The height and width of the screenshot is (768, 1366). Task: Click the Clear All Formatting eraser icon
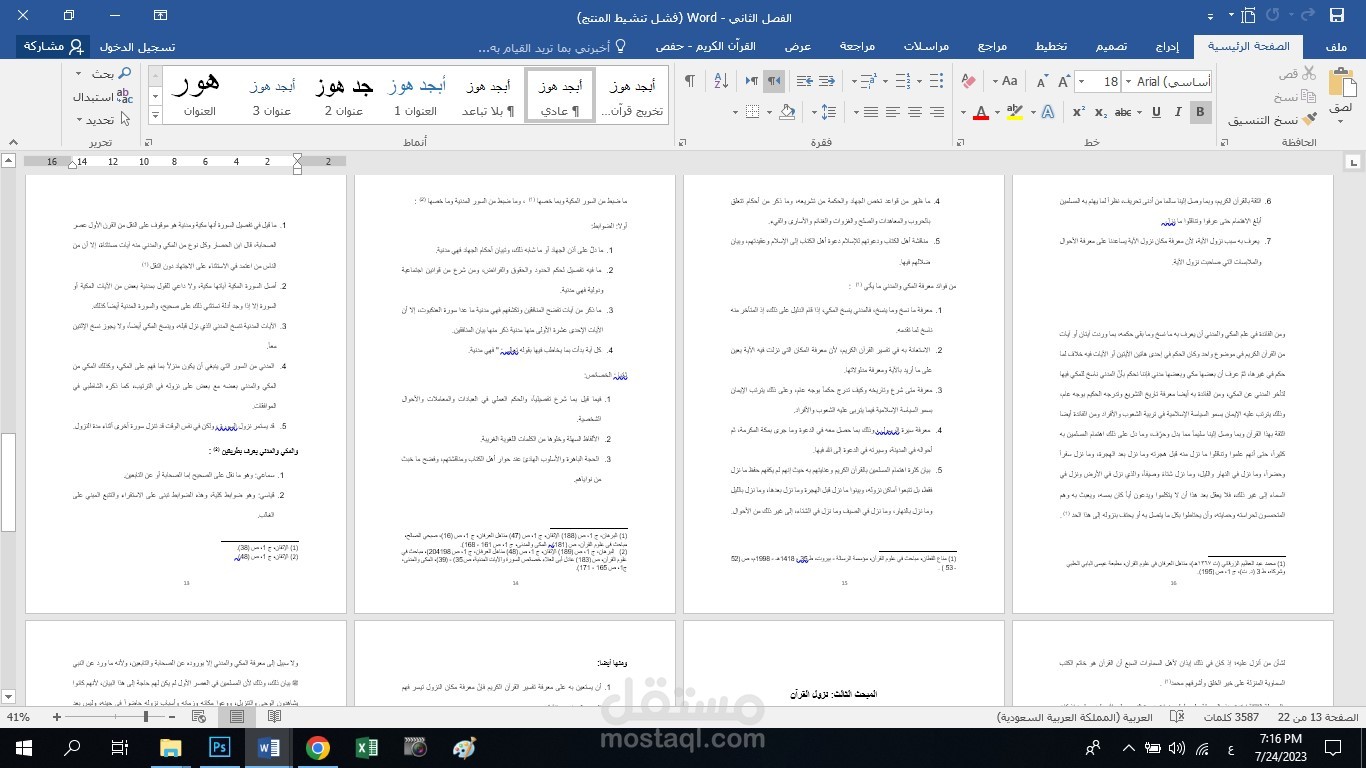[968, 81]
